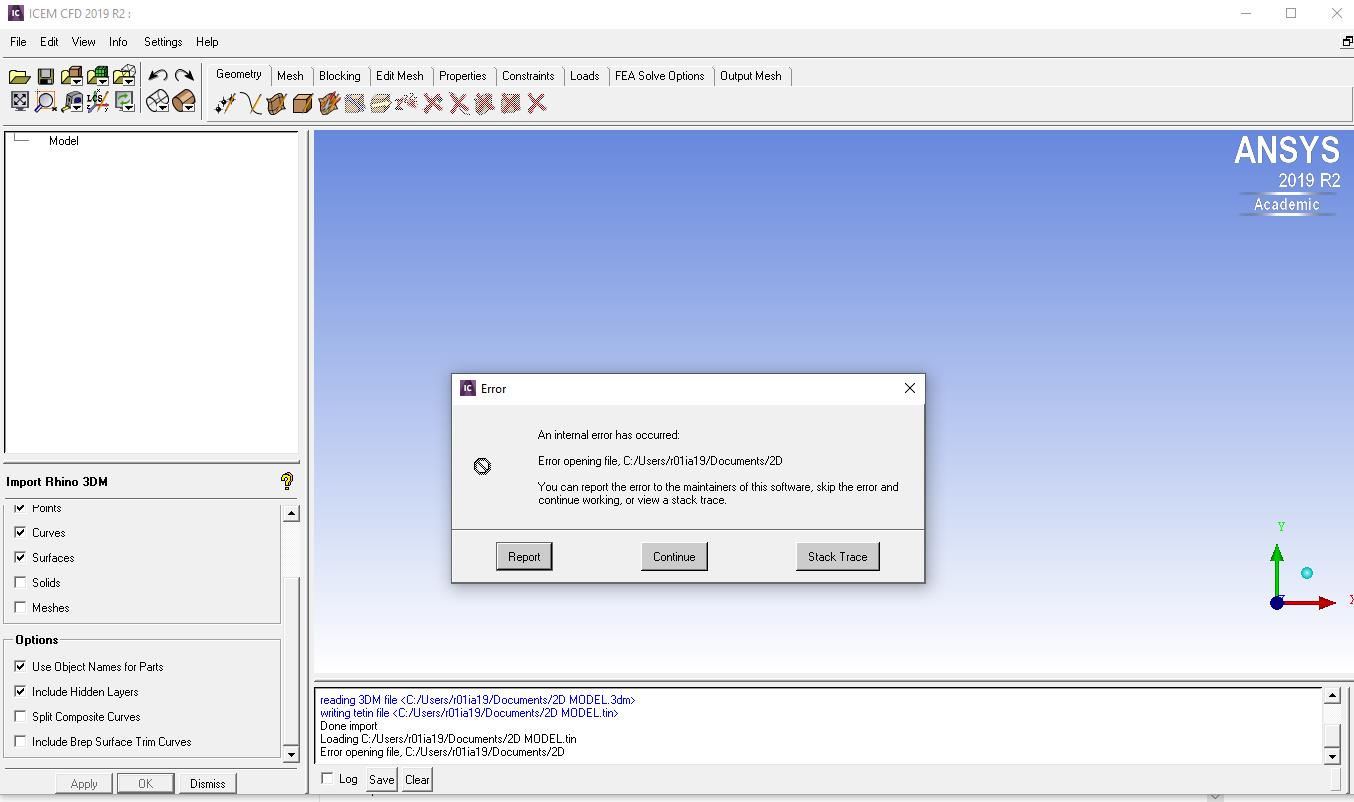Open the Transform Geometry tool

coord(381,103)
